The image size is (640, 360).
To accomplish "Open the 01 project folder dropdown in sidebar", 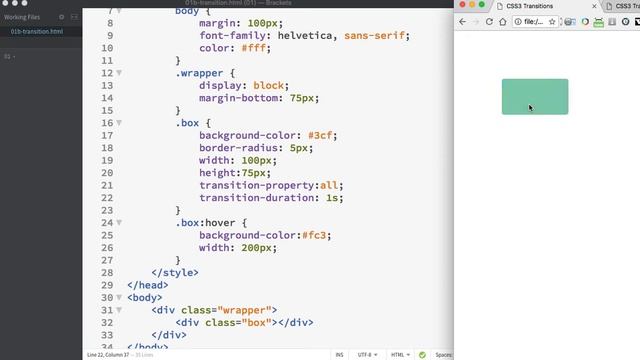I will [10, 56].
